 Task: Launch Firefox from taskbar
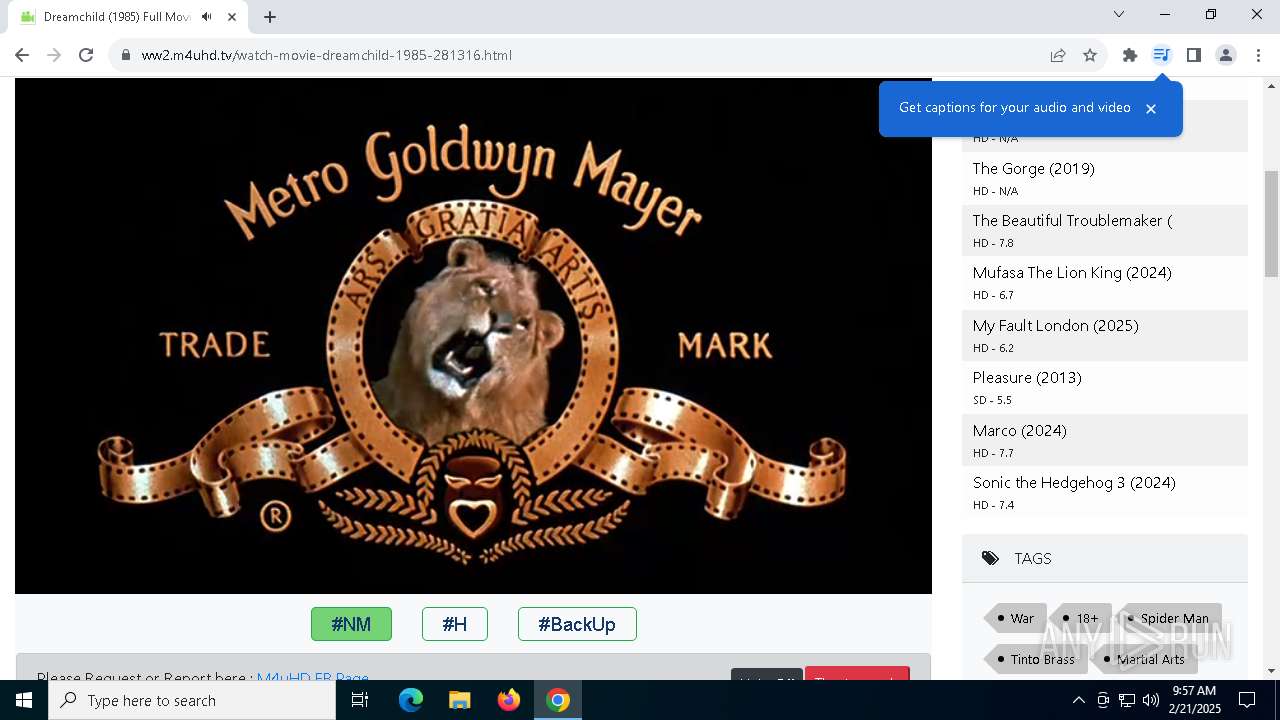[509, 700]
